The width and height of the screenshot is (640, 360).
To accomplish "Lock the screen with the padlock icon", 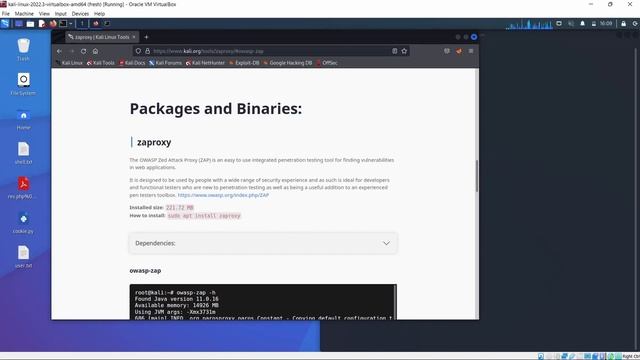I will pyautogui.click(x=623, y=24).
